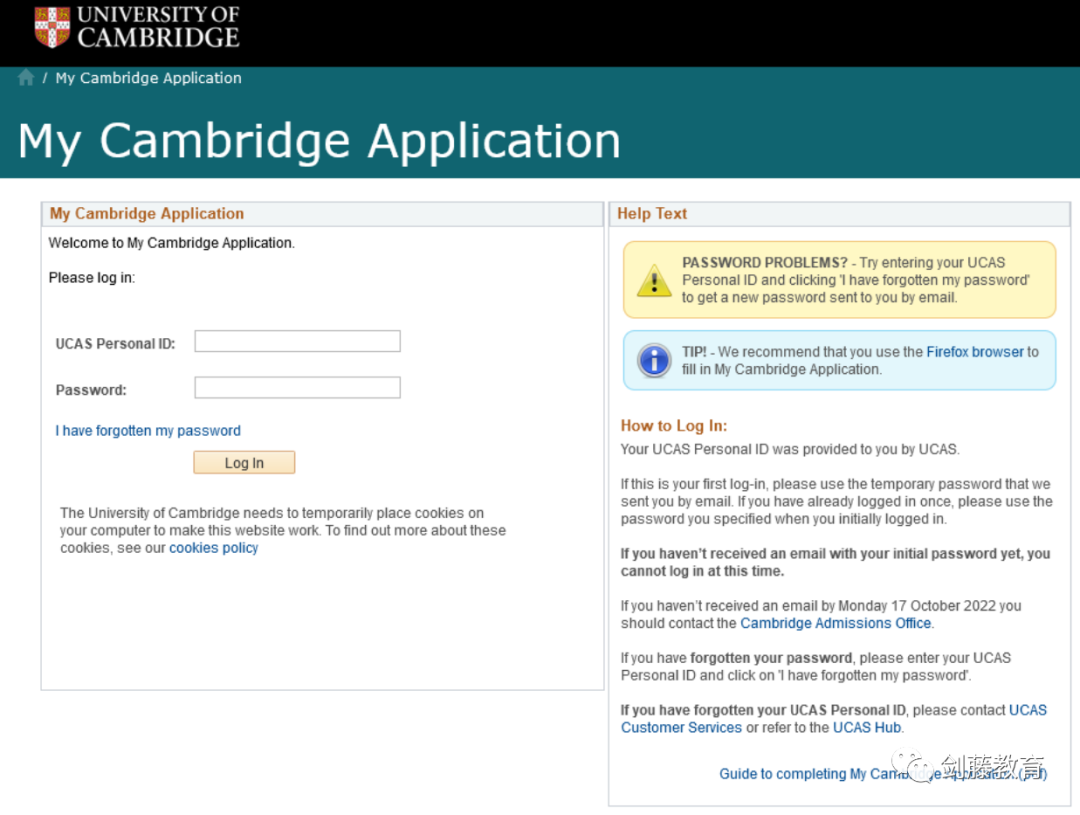Viewport: 1080px width, 815px height.
Task: Click the large My Cambridge Application heading
Action: point(319,141)
